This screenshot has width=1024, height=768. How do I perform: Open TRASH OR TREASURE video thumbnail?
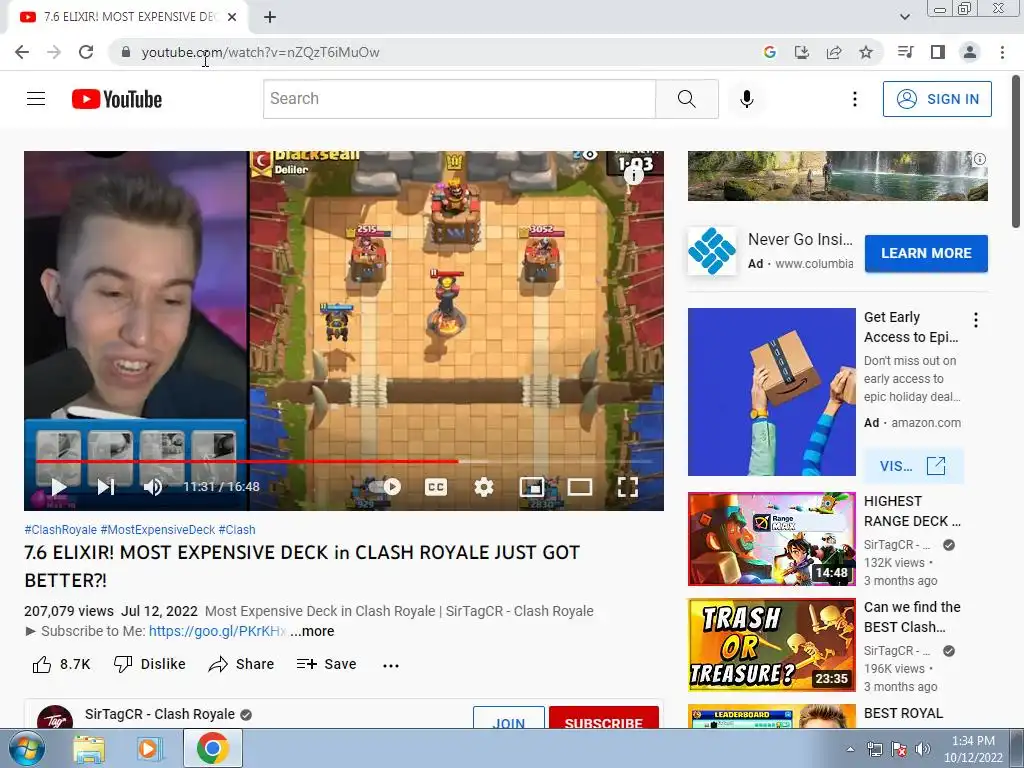pyautogui.click(x=771, y=645)
